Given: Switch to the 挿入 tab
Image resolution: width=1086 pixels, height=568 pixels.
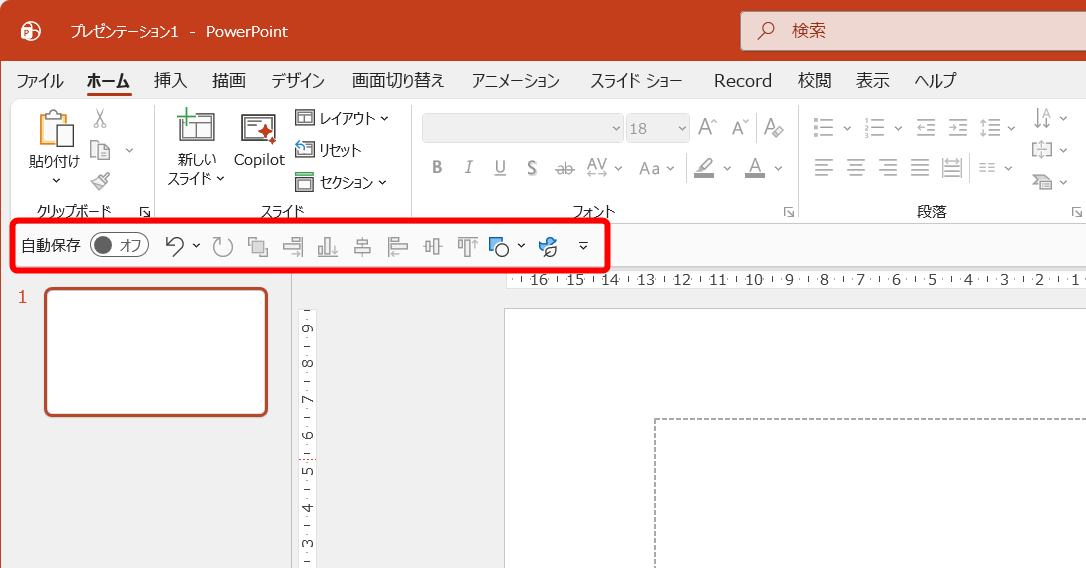Looking at the screenshot, I should (x=170, y=81).
